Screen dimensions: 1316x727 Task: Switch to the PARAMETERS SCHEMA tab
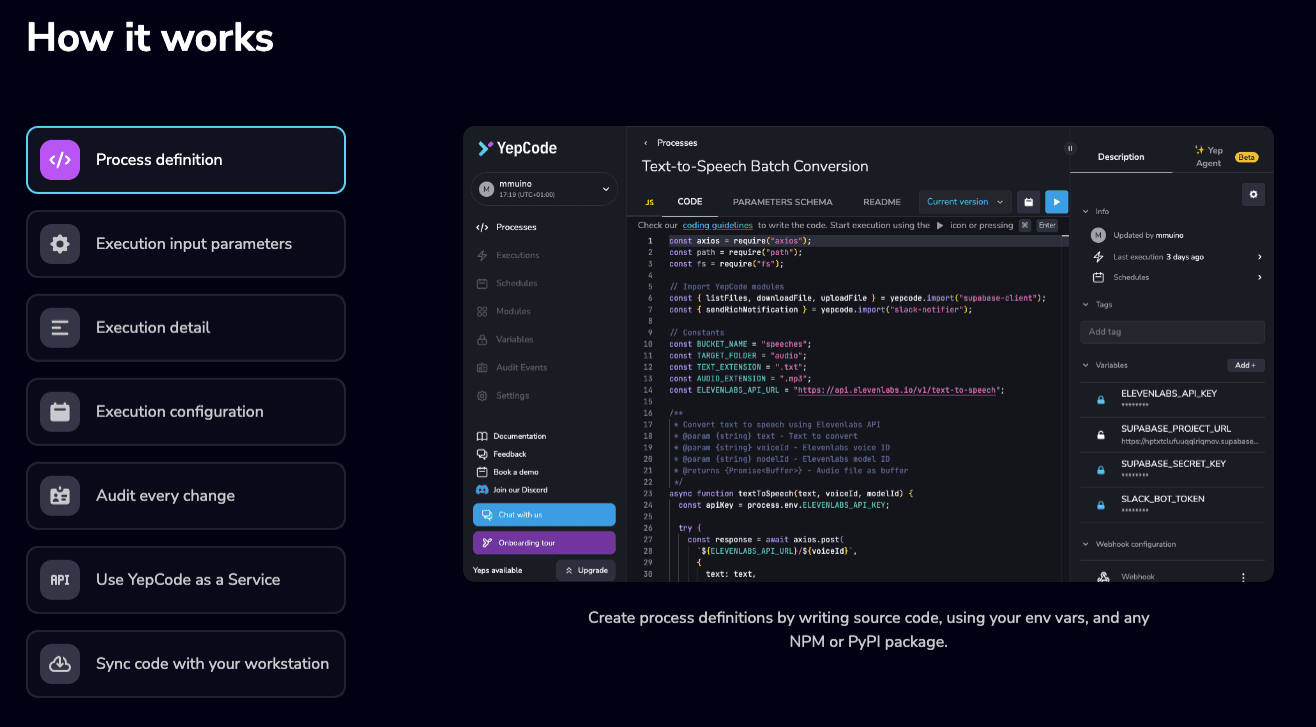pyautogui.click(x=782, y=202)
